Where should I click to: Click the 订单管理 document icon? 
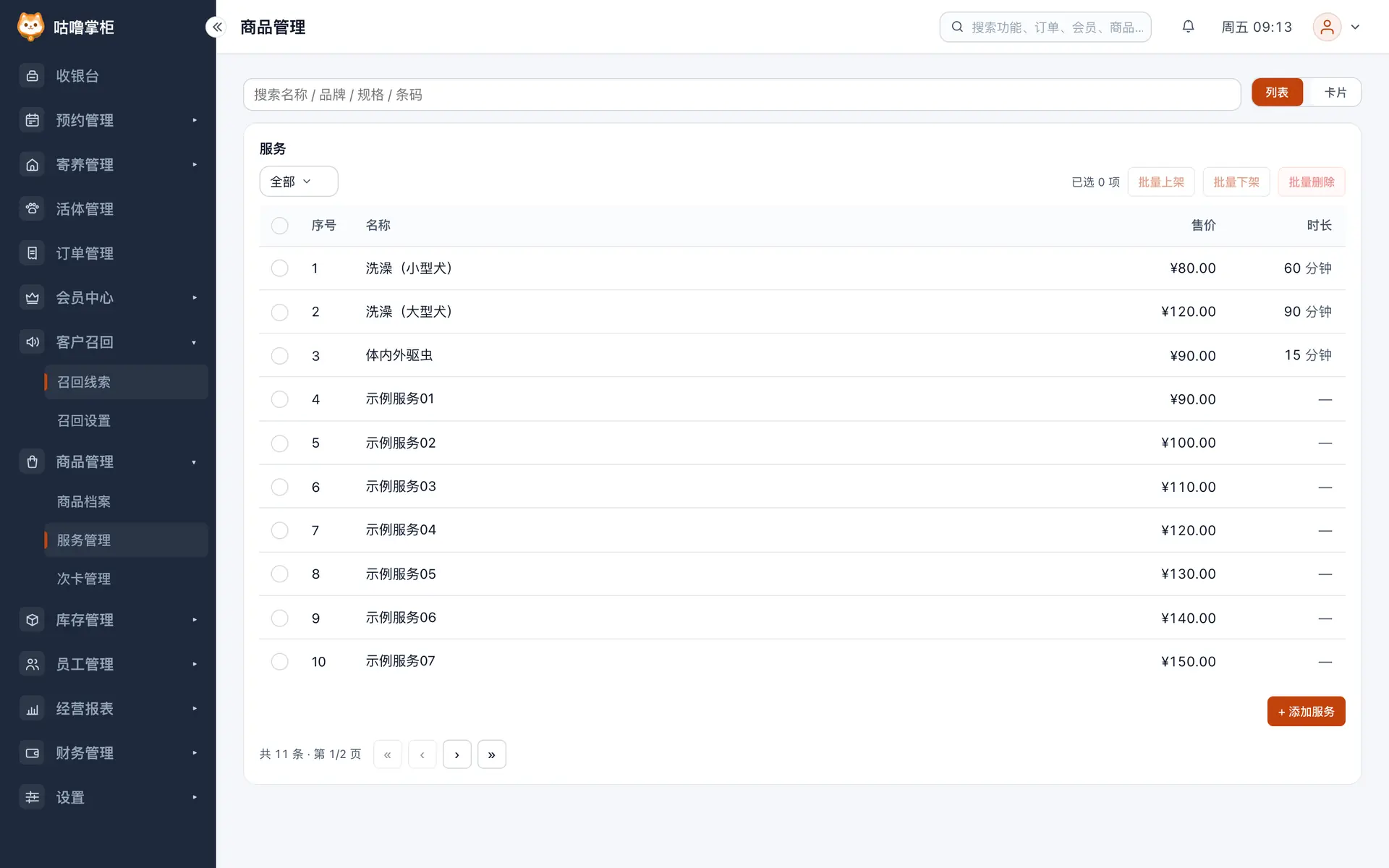pyautogui.click(x=32, y=253)
